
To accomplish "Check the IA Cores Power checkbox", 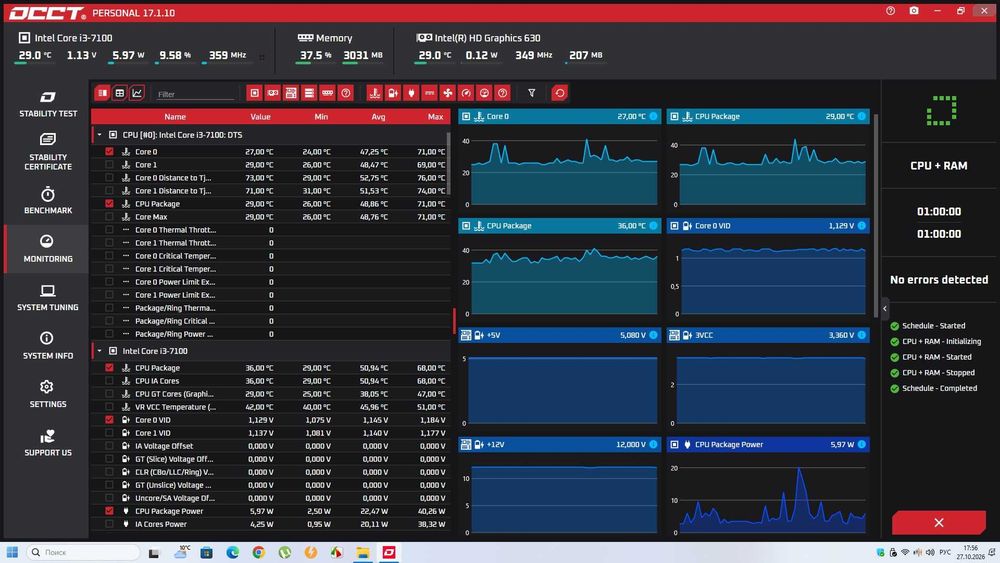I will point(109,524).
